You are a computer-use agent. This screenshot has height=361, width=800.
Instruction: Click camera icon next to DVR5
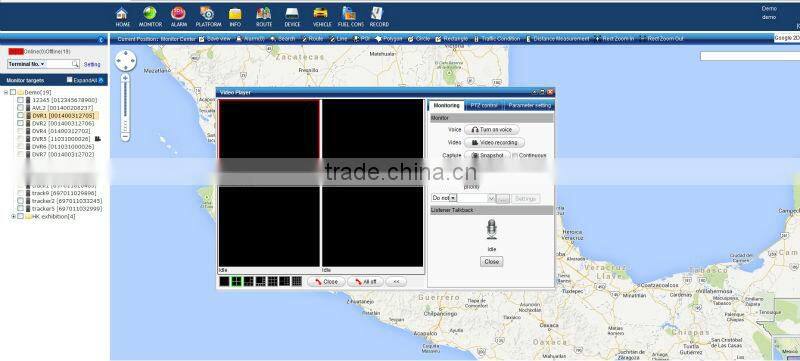click(x=97, y=139)
